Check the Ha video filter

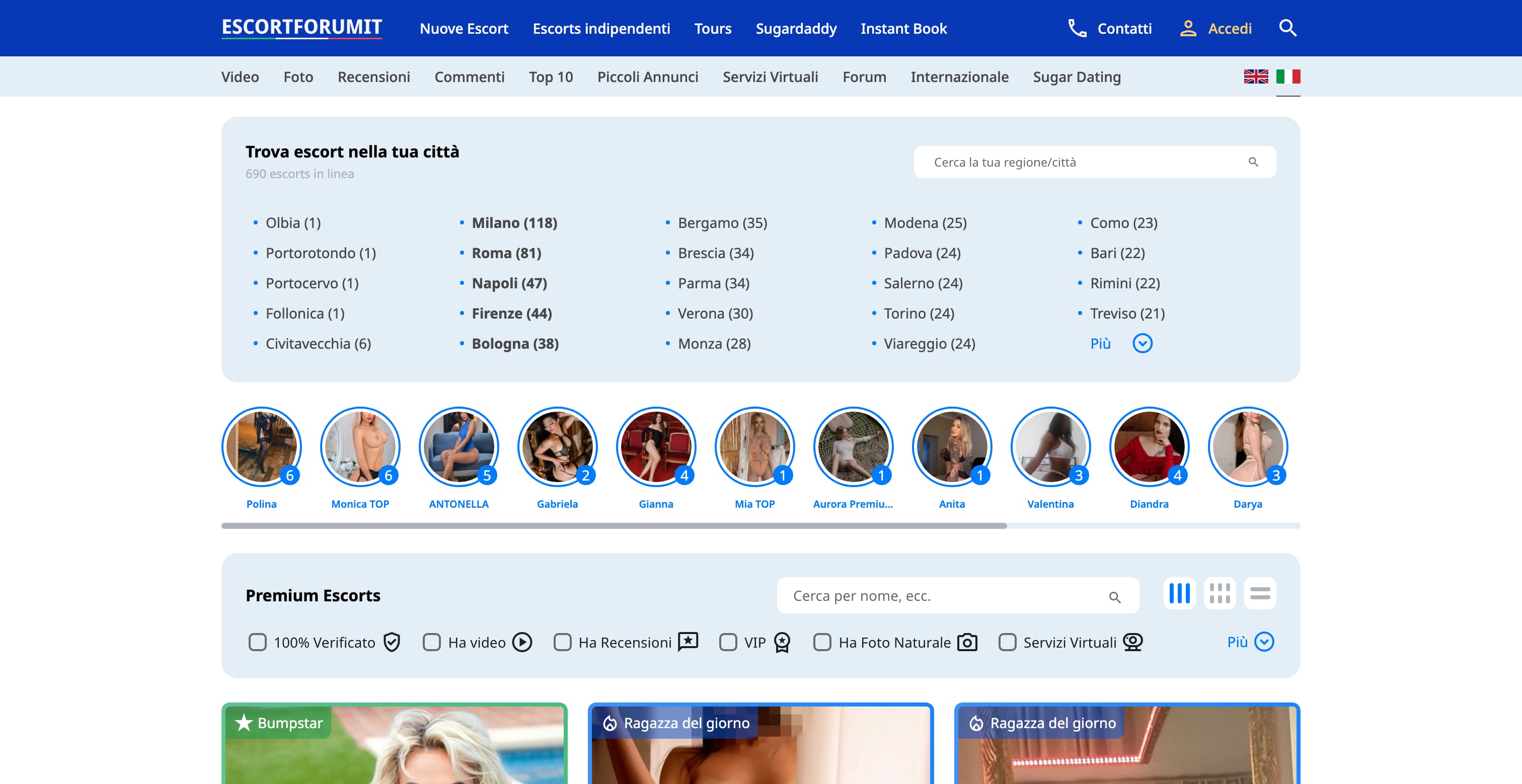tap(432, 642)
